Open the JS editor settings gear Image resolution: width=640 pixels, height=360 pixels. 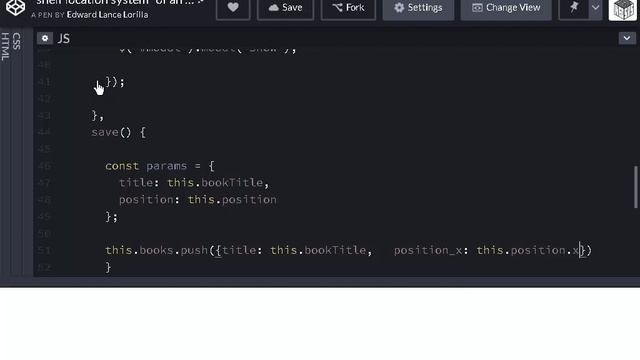click(45, 38)
